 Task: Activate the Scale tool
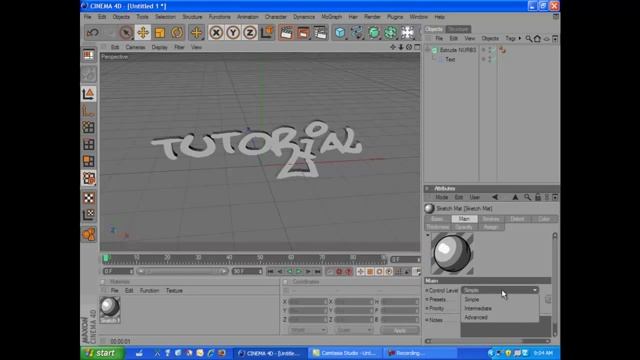click(160, 33)
